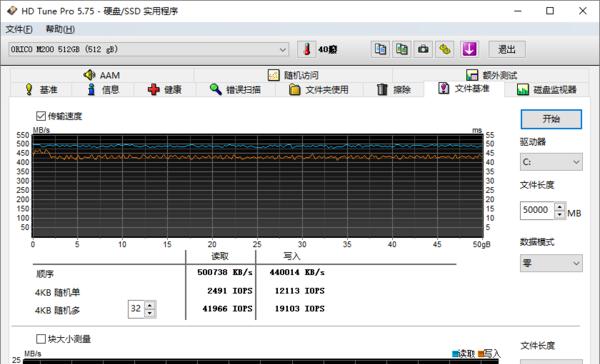Screen dimensions: 600x364
Task: Click the orange 写入 legend swatch
Action: click(481, 354)
